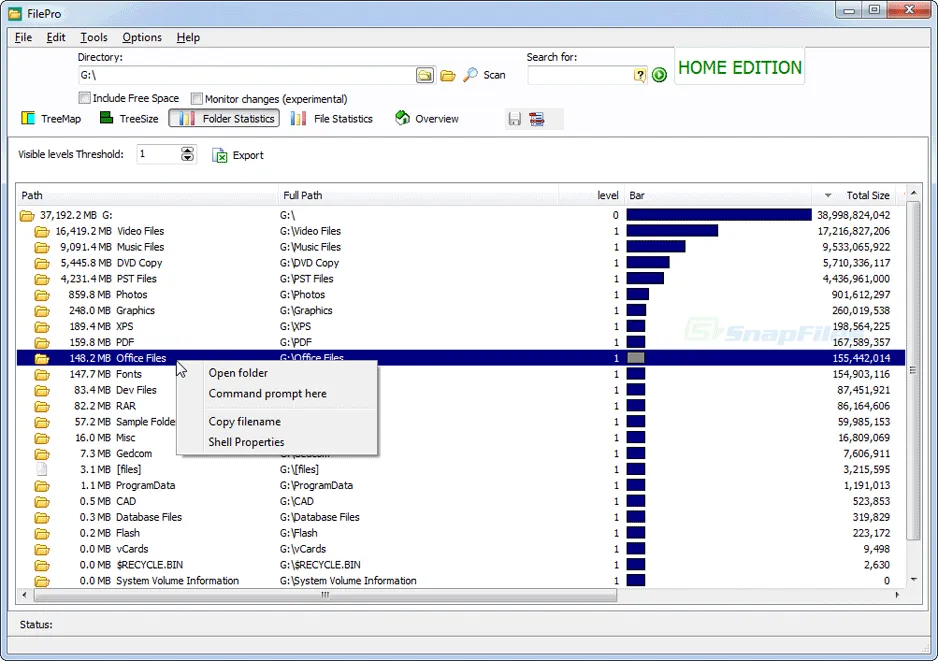Image resolution: width=938 pixels, height=661 pixels.
Task: Select Copy filename in context menu
Action: coord(244,422)
